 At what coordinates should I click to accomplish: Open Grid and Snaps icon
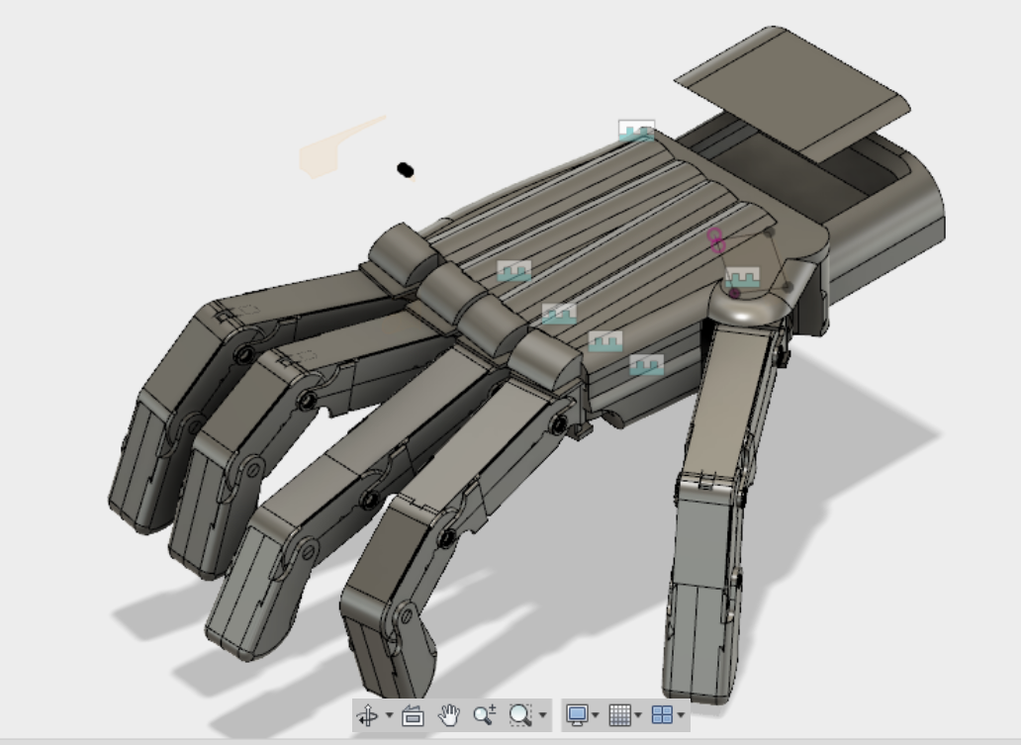coord(619,715)
